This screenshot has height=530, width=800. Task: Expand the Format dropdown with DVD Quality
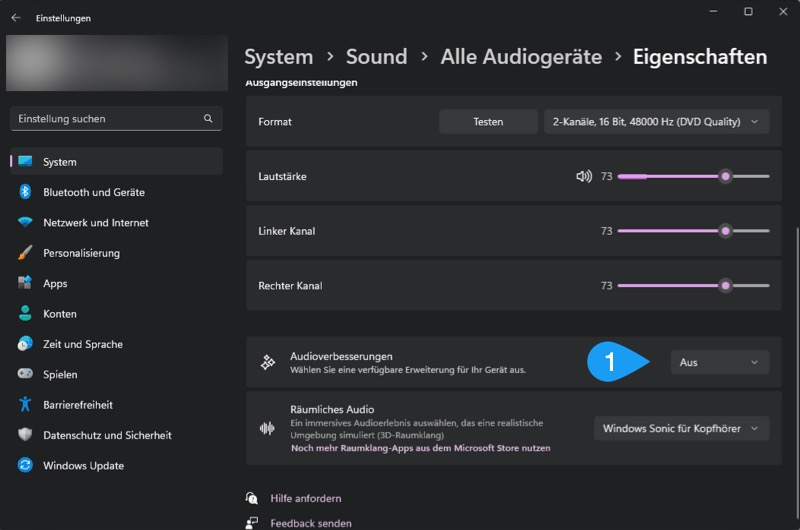(656, 122)
